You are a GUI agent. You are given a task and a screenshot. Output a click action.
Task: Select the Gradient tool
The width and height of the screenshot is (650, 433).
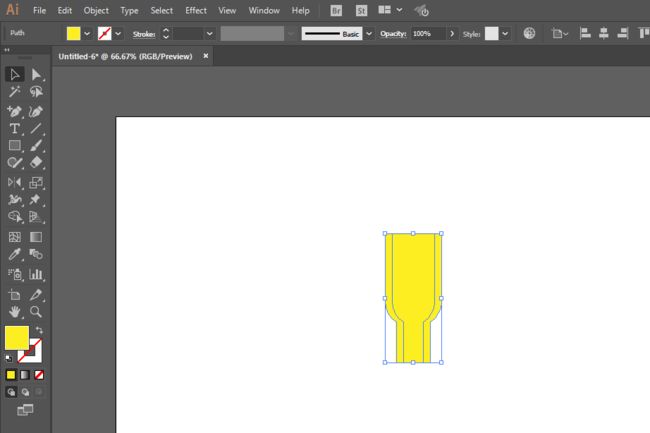pyautogui.click(x=36, y=237)
